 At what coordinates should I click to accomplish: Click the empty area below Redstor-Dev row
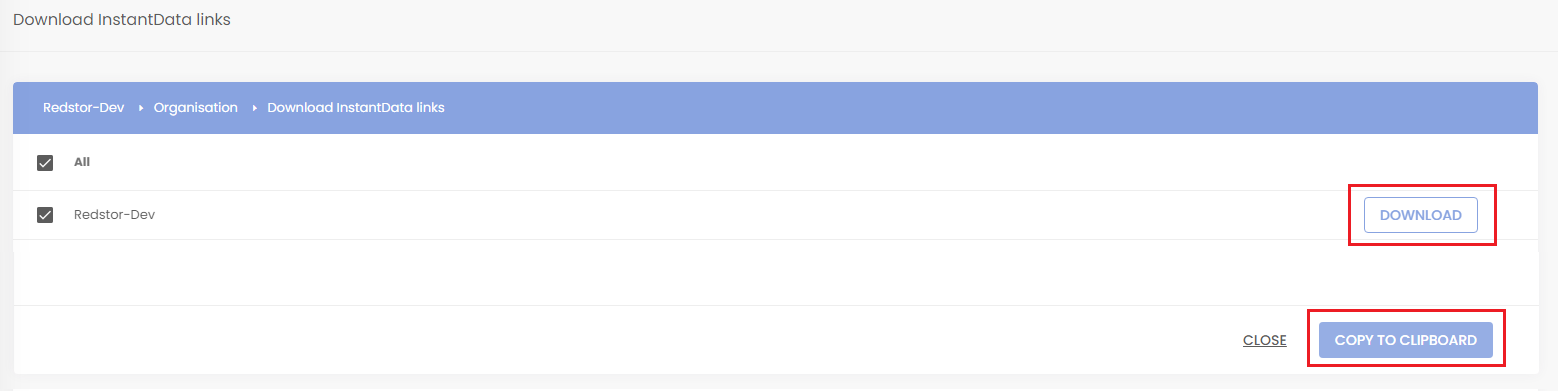(775, 272)
